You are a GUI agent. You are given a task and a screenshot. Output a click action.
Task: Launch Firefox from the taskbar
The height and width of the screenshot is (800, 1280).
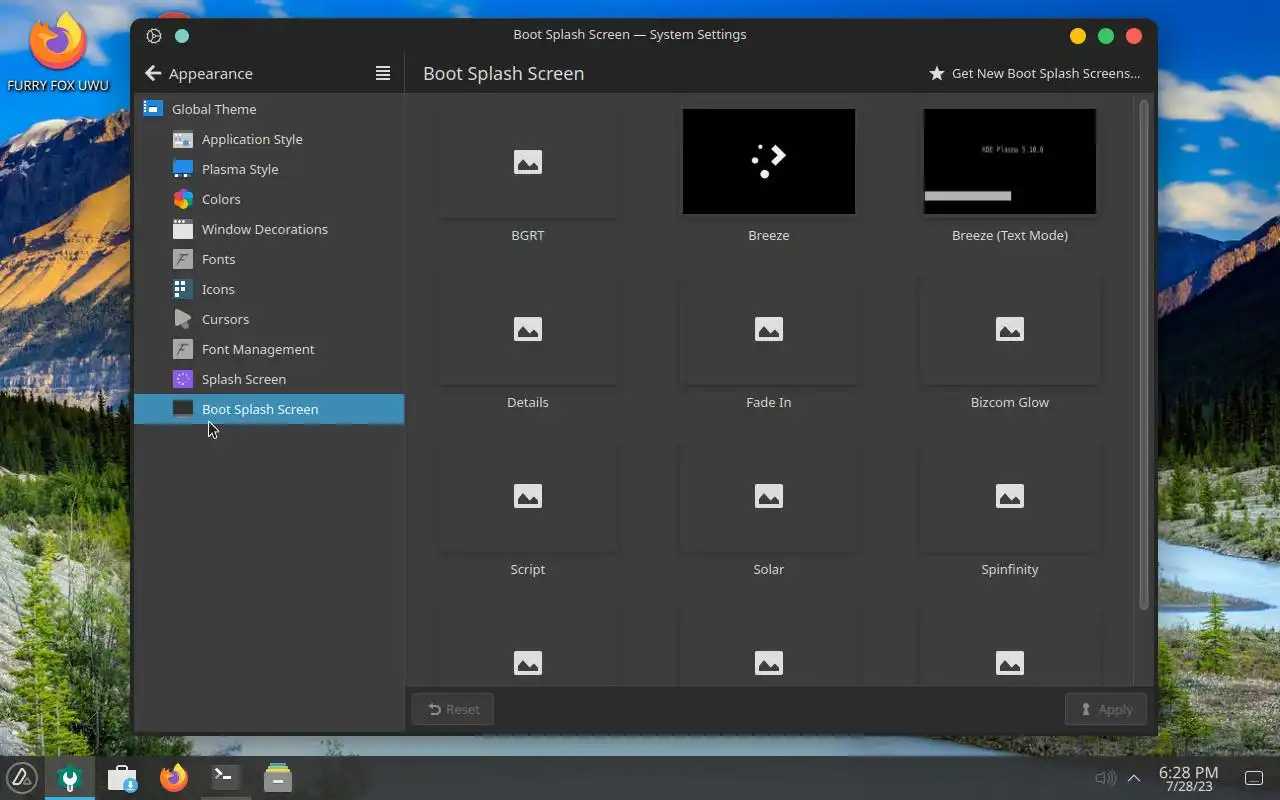tap(174, 777)
